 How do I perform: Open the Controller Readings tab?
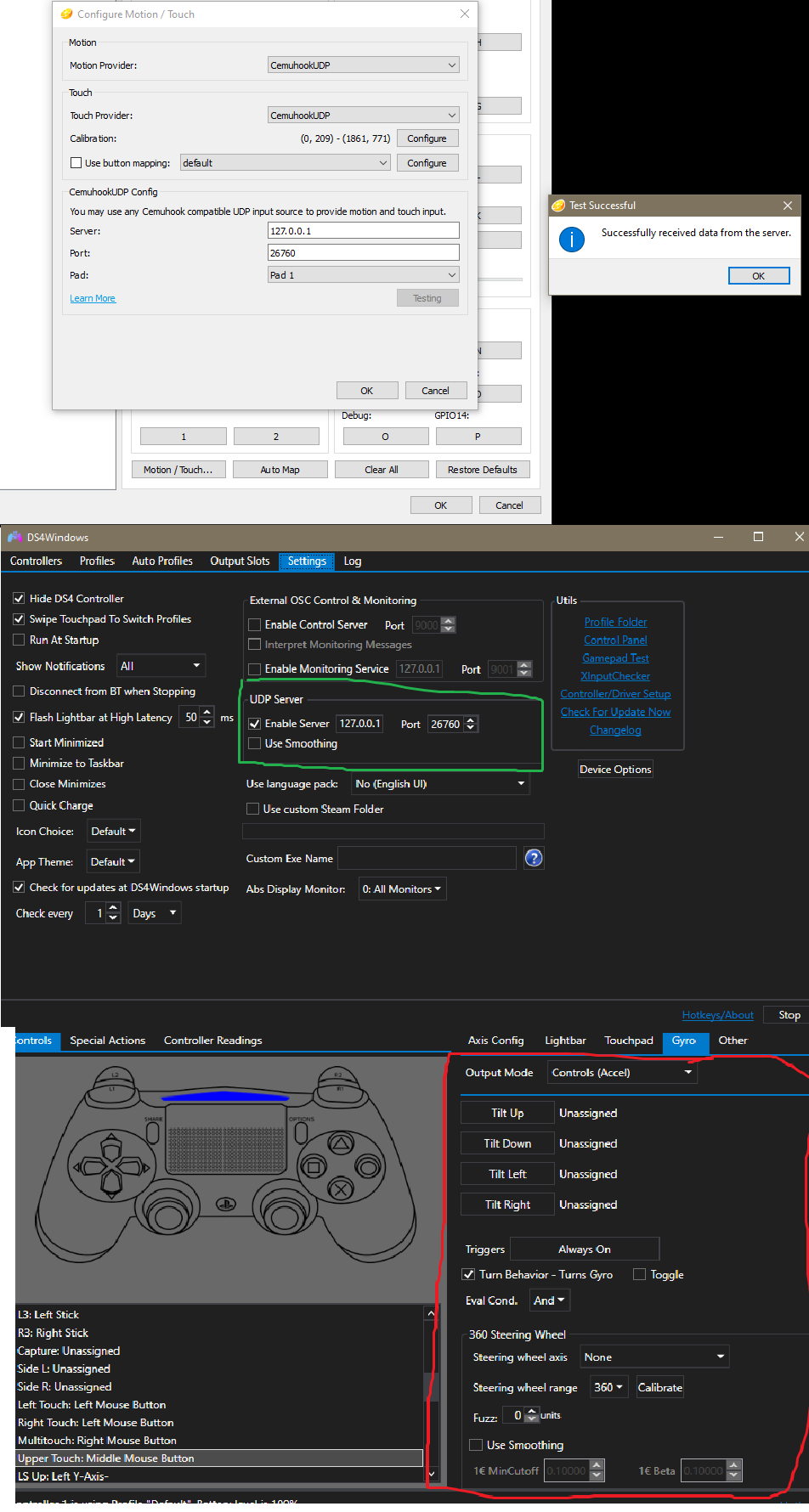213,1040
